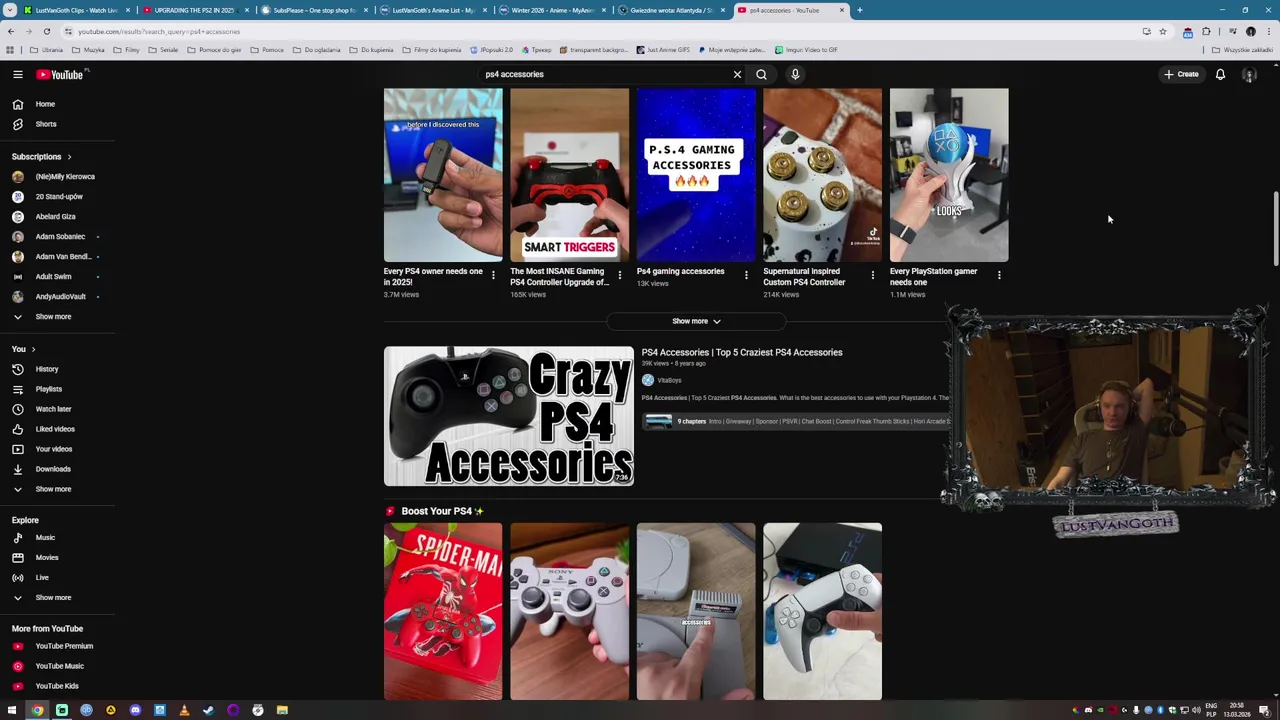Open the Windows Start menu

[x=12, y=710]
